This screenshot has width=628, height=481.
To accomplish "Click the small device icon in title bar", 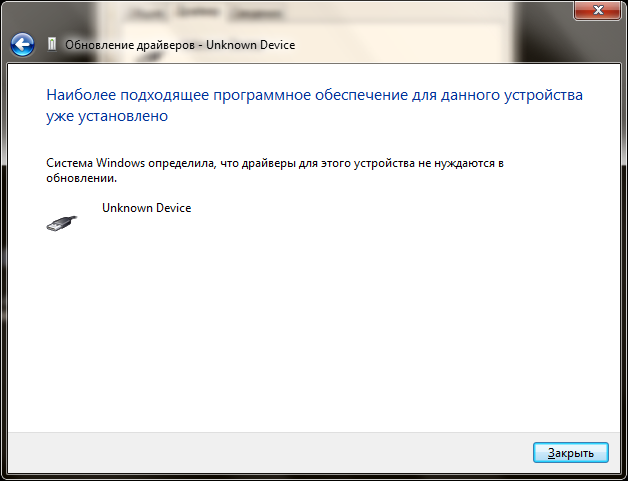I will [x=52, y=44].
